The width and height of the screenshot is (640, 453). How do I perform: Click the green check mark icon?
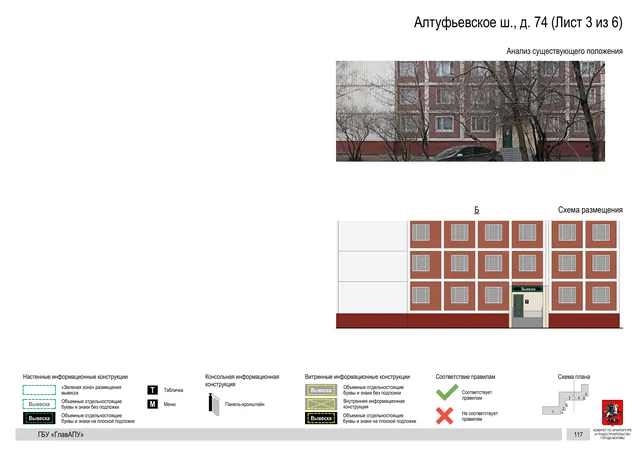pyautogui.click(x=447, y=393)
